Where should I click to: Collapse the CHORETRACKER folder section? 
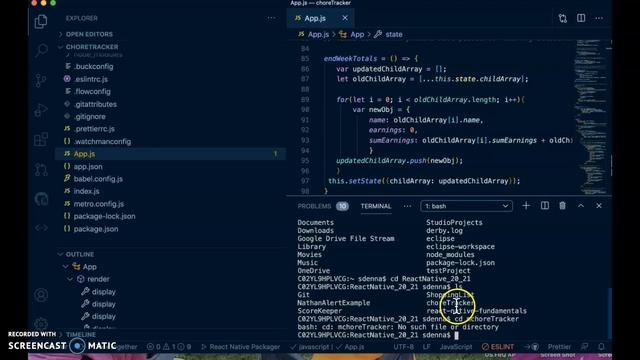point(92,47)
